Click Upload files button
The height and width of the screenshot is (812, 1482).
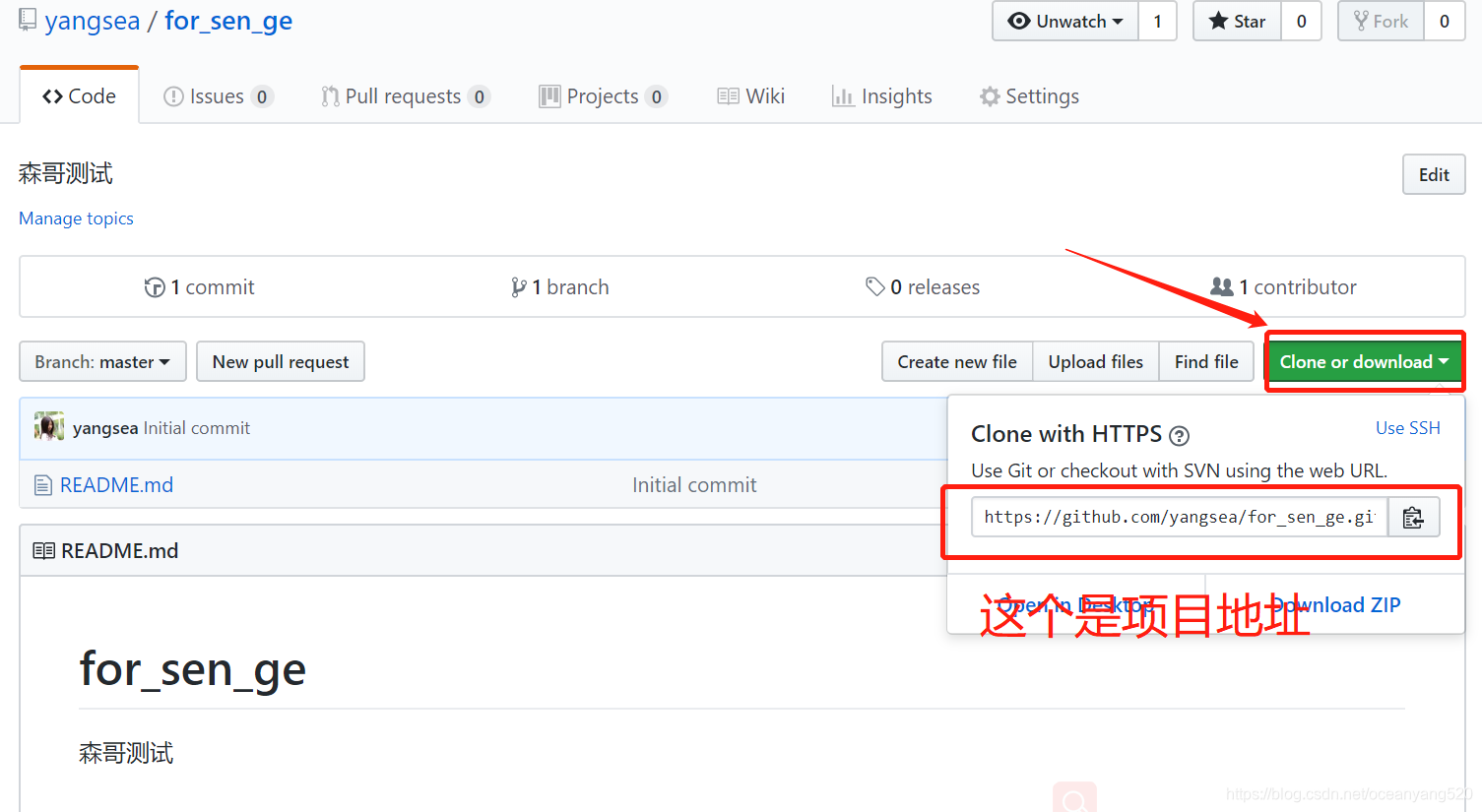1096,362
